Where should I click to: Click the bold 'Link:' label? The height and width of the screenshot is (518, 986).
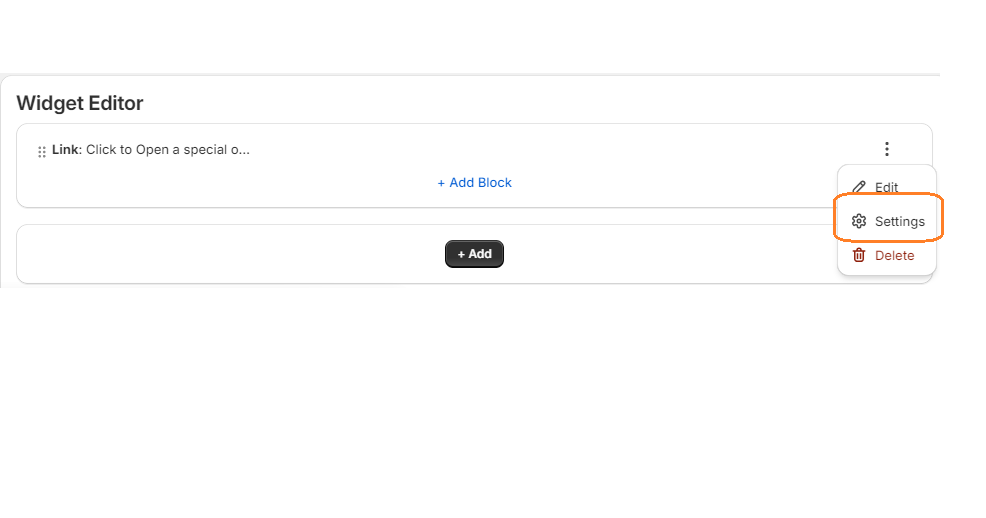(67, 150)
